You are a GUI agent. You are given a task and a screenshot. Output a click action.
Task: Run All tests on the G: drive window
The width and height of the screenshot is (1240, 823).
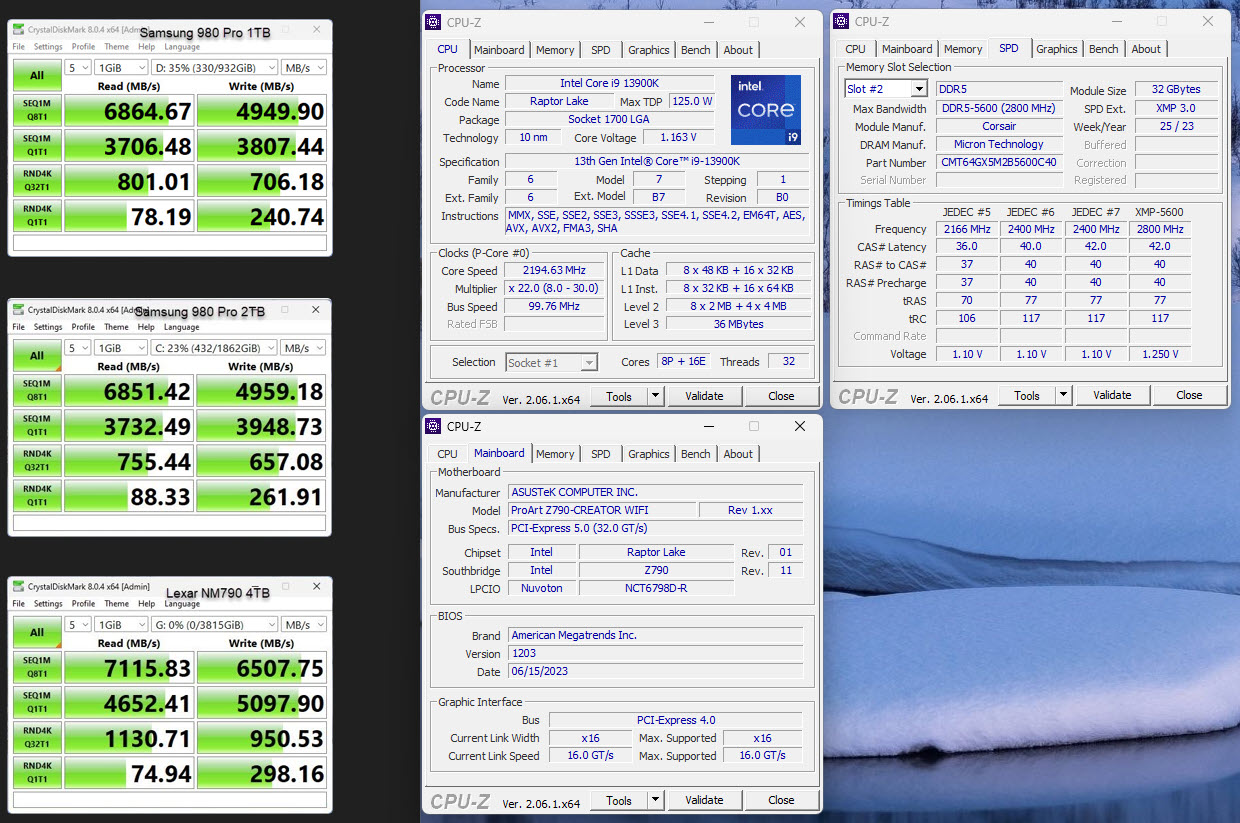coord(37,632)
